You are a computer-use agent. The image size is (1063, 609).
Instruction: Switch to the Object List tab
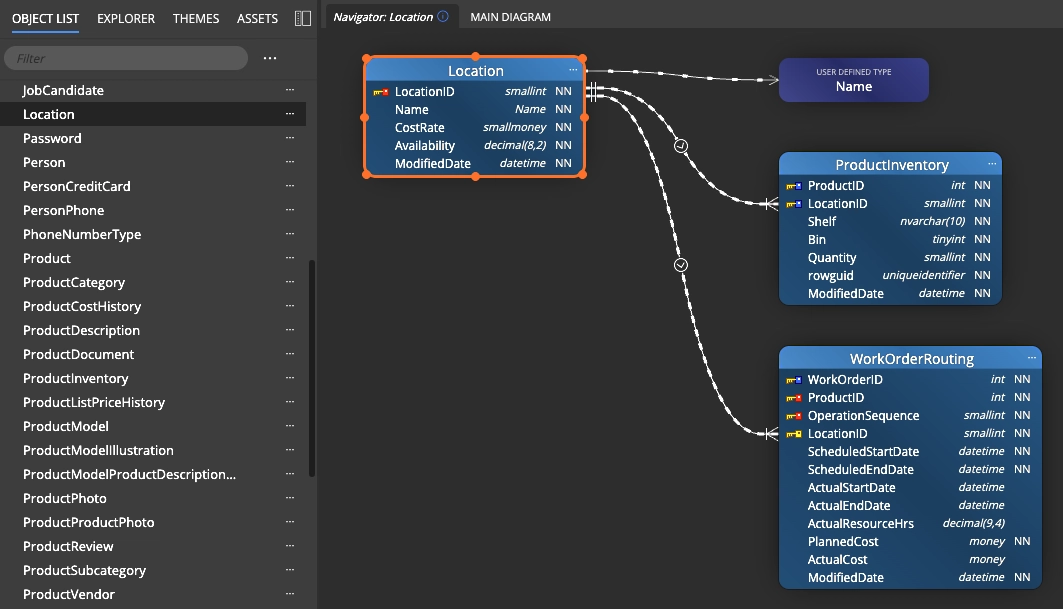[45, 18]
